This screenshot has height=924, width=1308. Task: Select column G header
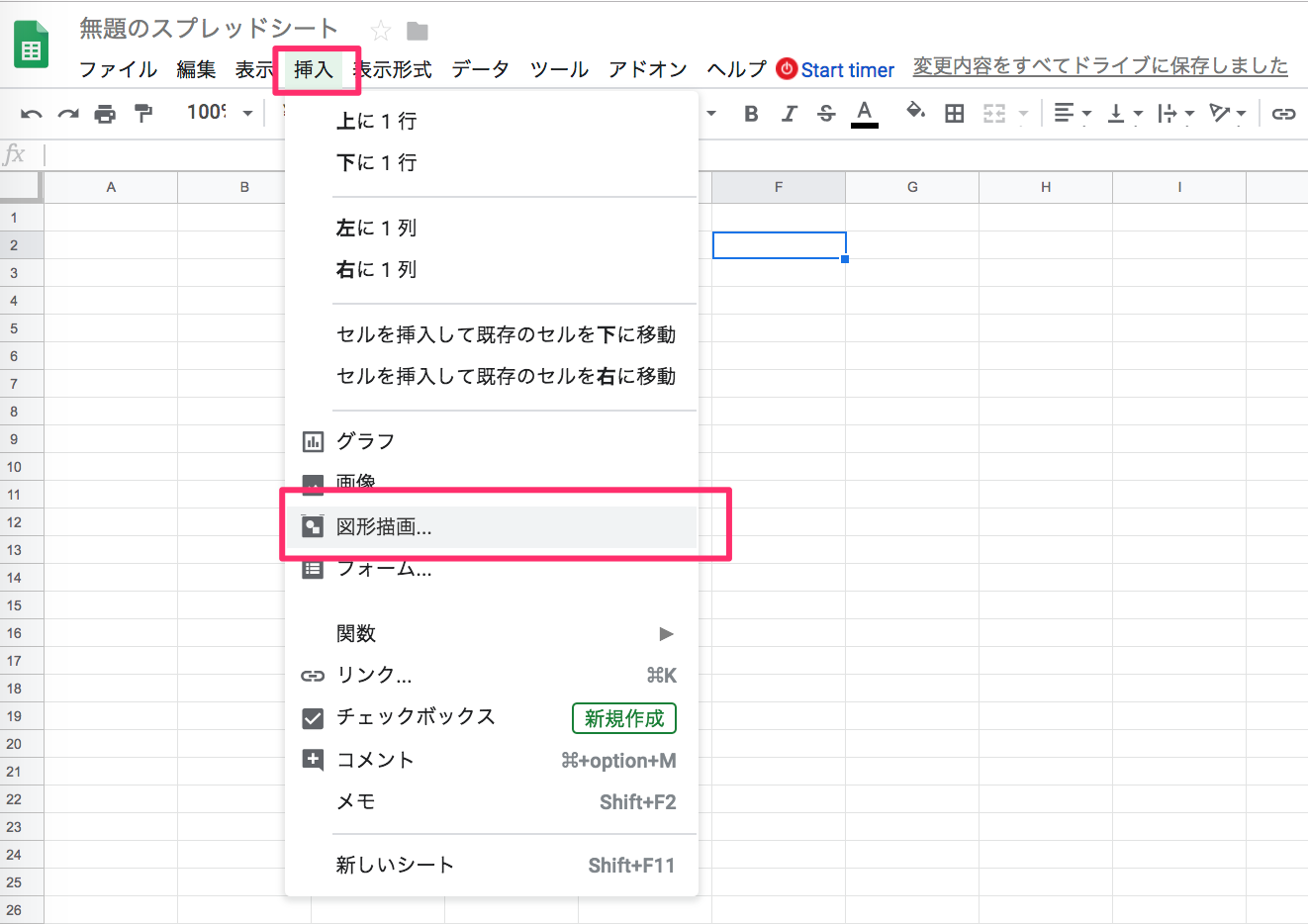[912, 187]
